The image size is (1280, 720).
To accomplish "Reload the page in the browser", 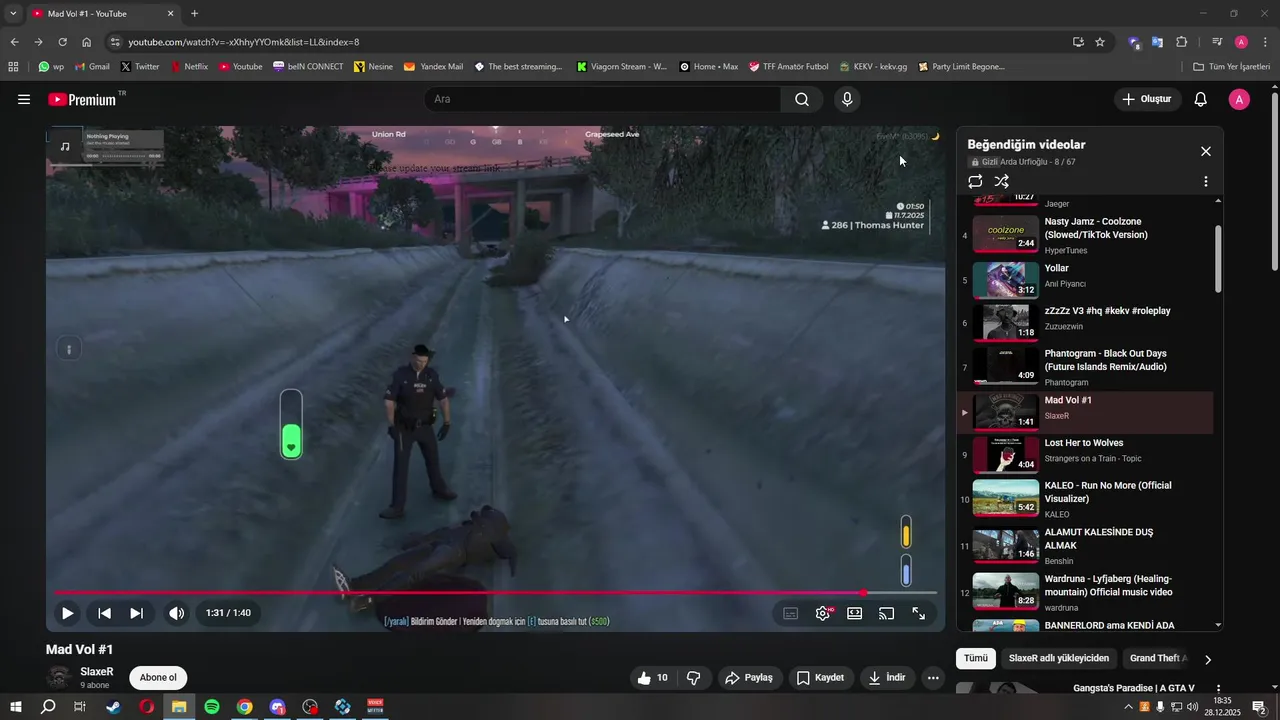I will click(62, 42).
